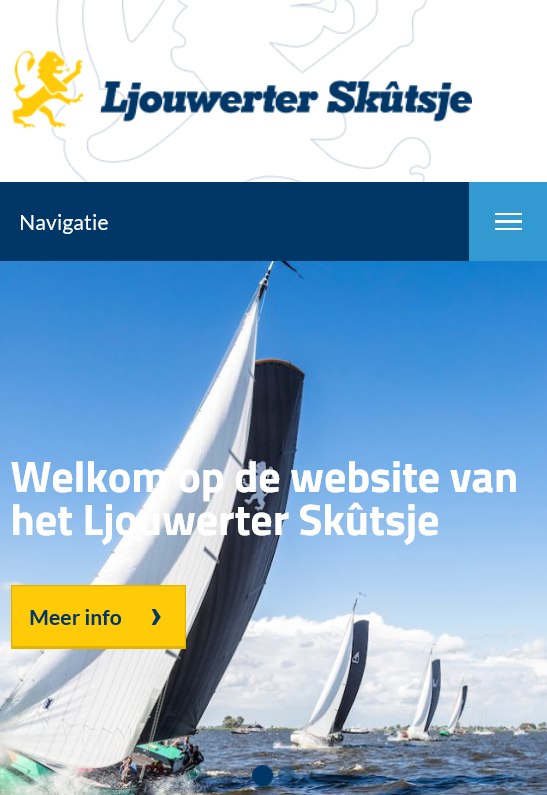Click the white lion emblem on the dark sail
The width and height of the screenshot is (547, 795).
coord(259,486)
